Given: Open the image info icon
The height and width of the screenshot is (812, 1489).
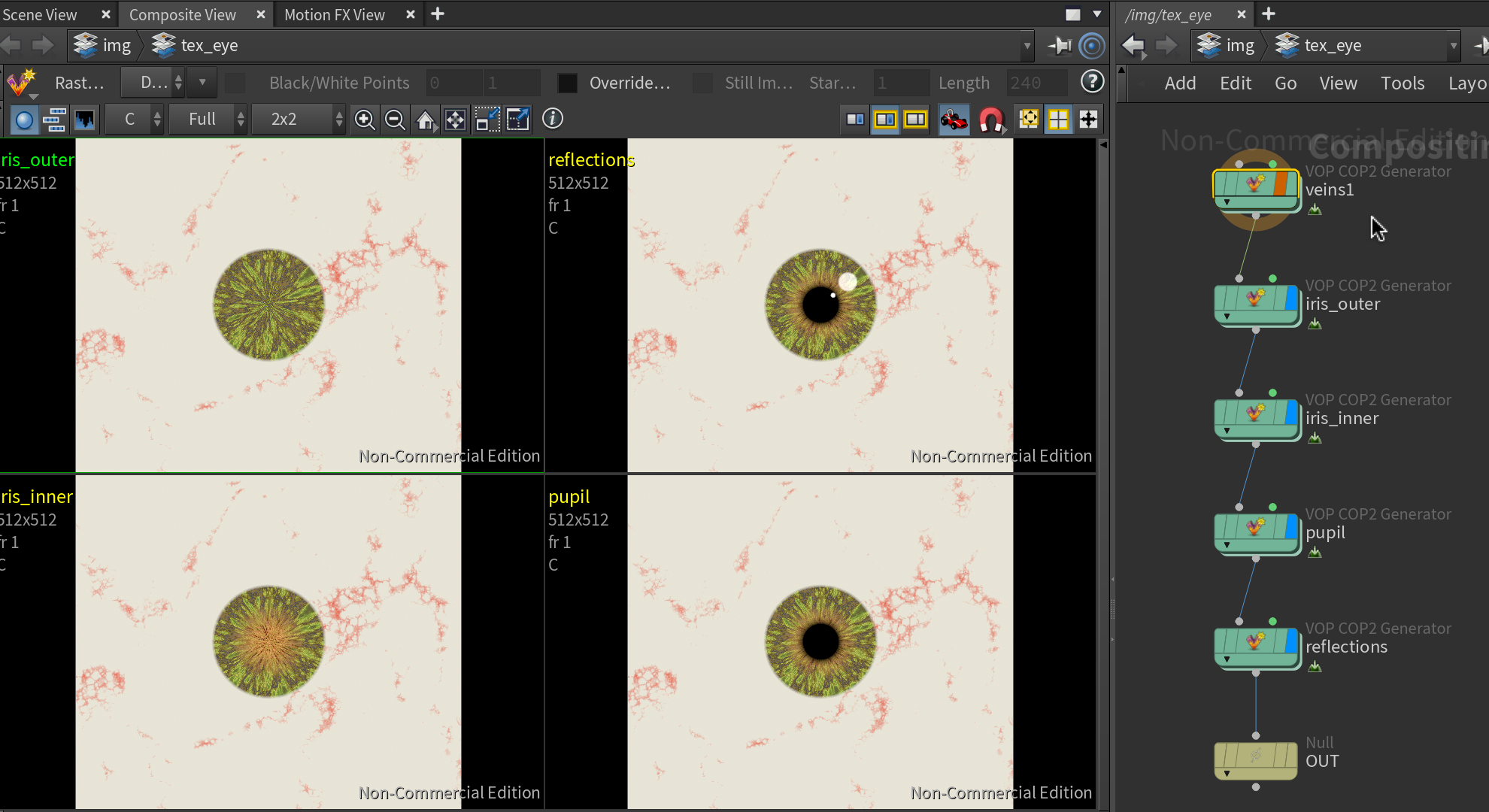Looking at the screenshot, I should coord(553,119).
